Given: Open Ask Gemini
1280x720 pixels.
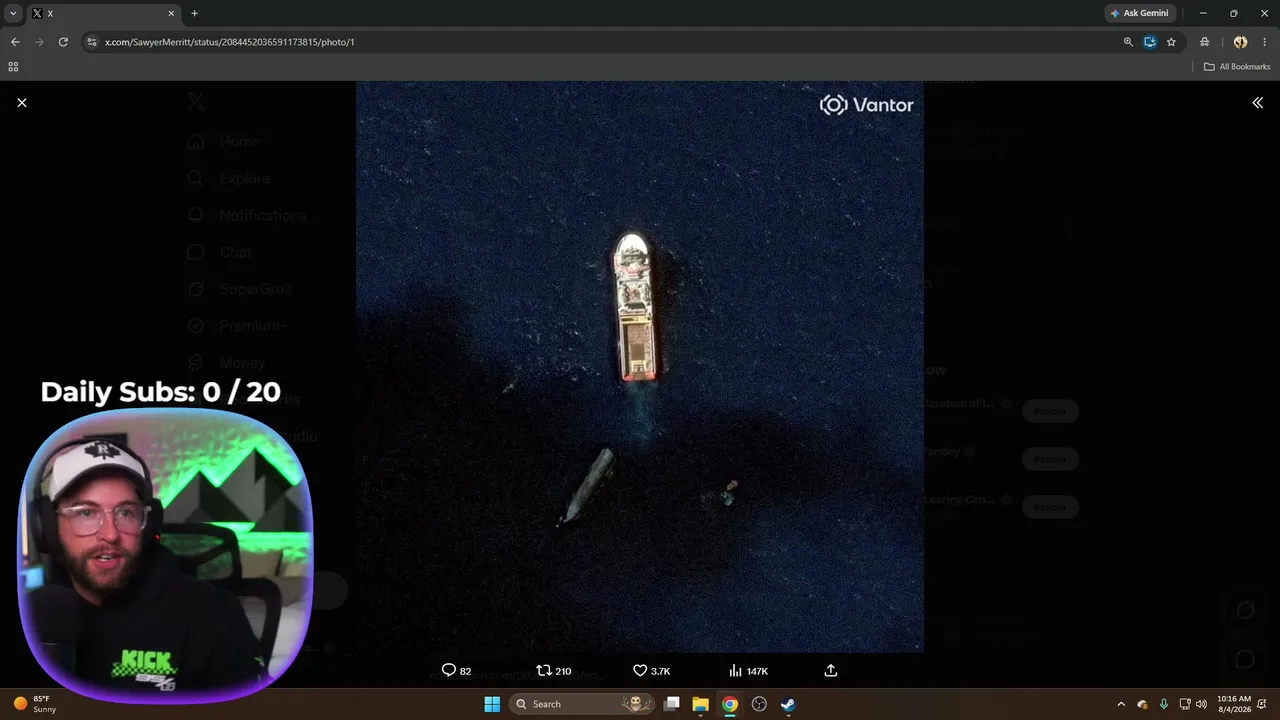Looking at the screenshot, I should [x=1139, y=13].
